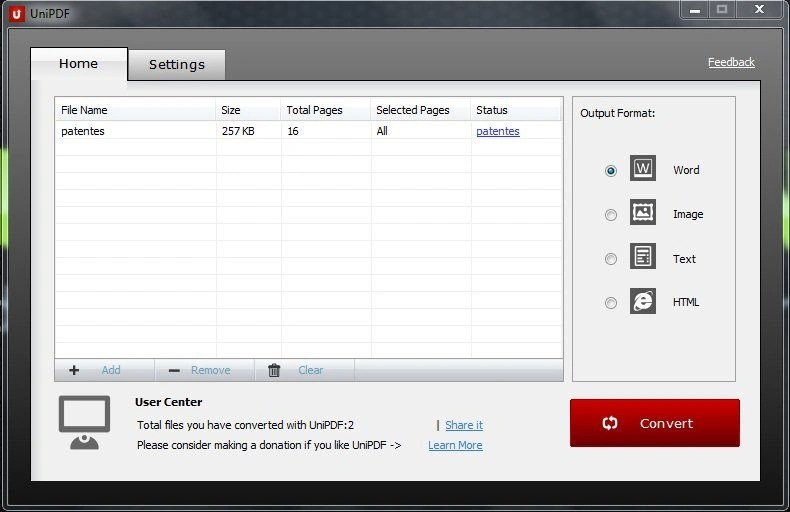Sort by Total Pages column header
790x512 pixels.
click(325, 110)
